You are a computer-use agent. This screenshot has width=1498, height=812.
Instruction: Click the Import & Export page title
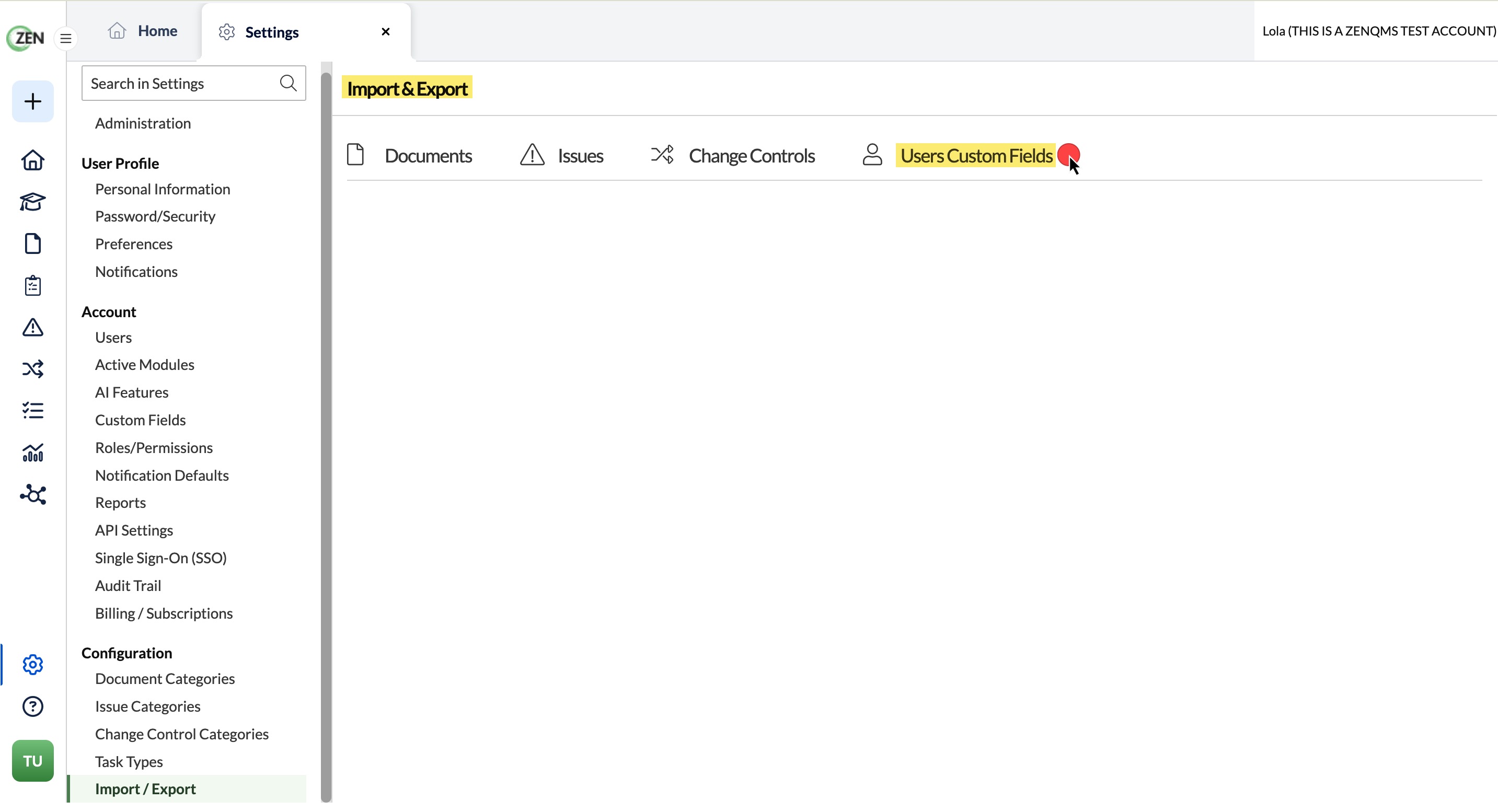pyautogui.click(x=407, y=88)
